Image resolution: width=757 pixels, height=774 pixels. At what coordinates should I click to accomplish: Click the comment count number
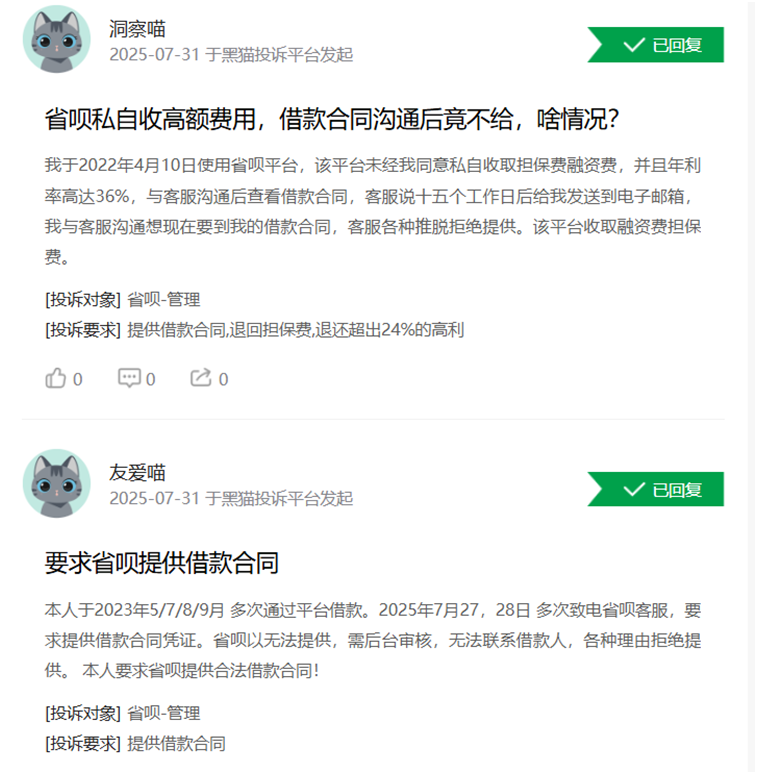(x=151, y=379)
